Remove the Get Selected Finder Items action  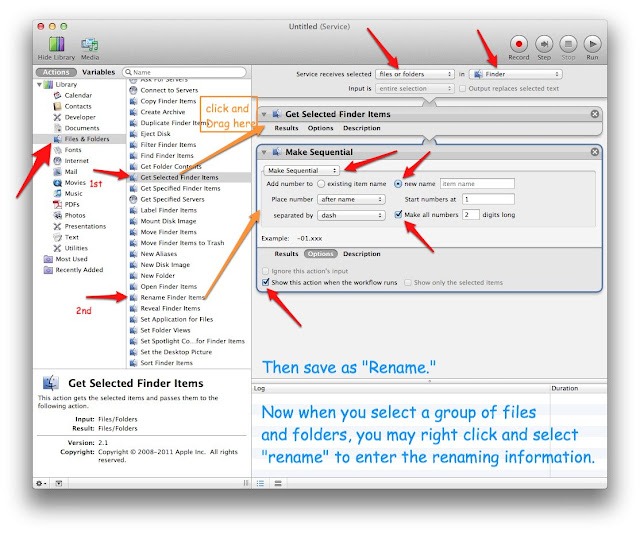coord(595,114)
